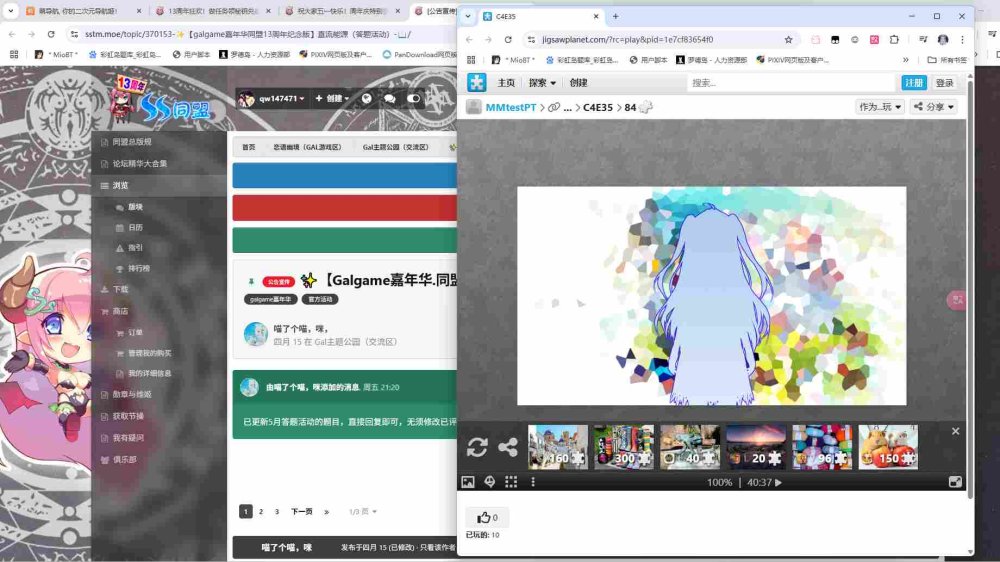Open a new tab in the front Chrome window
This screenshot has height=562, width=1000.
pyautogui.click(x=615, y=17)
